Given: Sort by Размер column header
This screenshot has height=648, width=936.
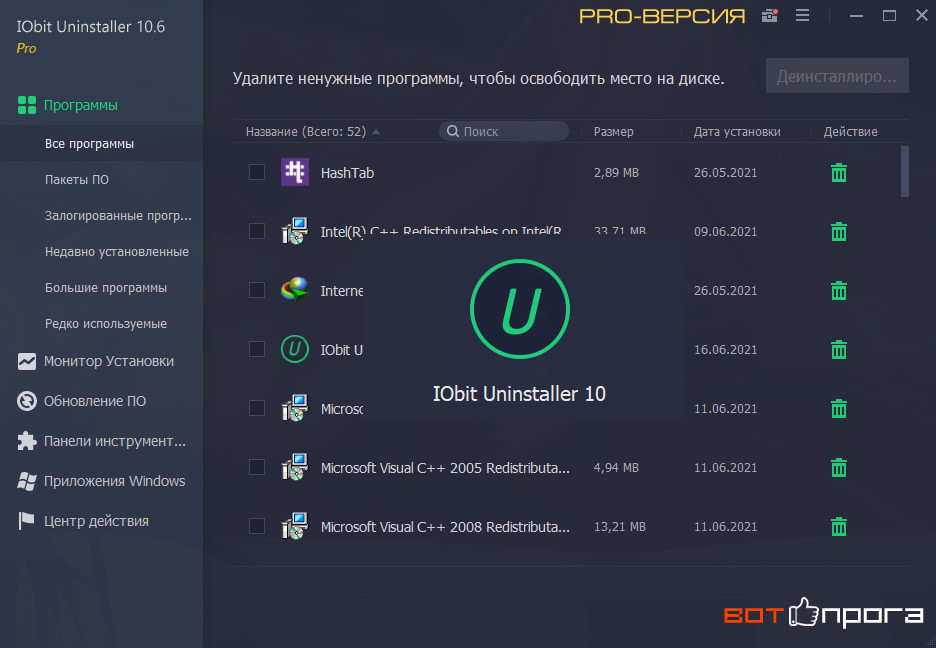Looking at the screenshot, I should coord(614,131).
